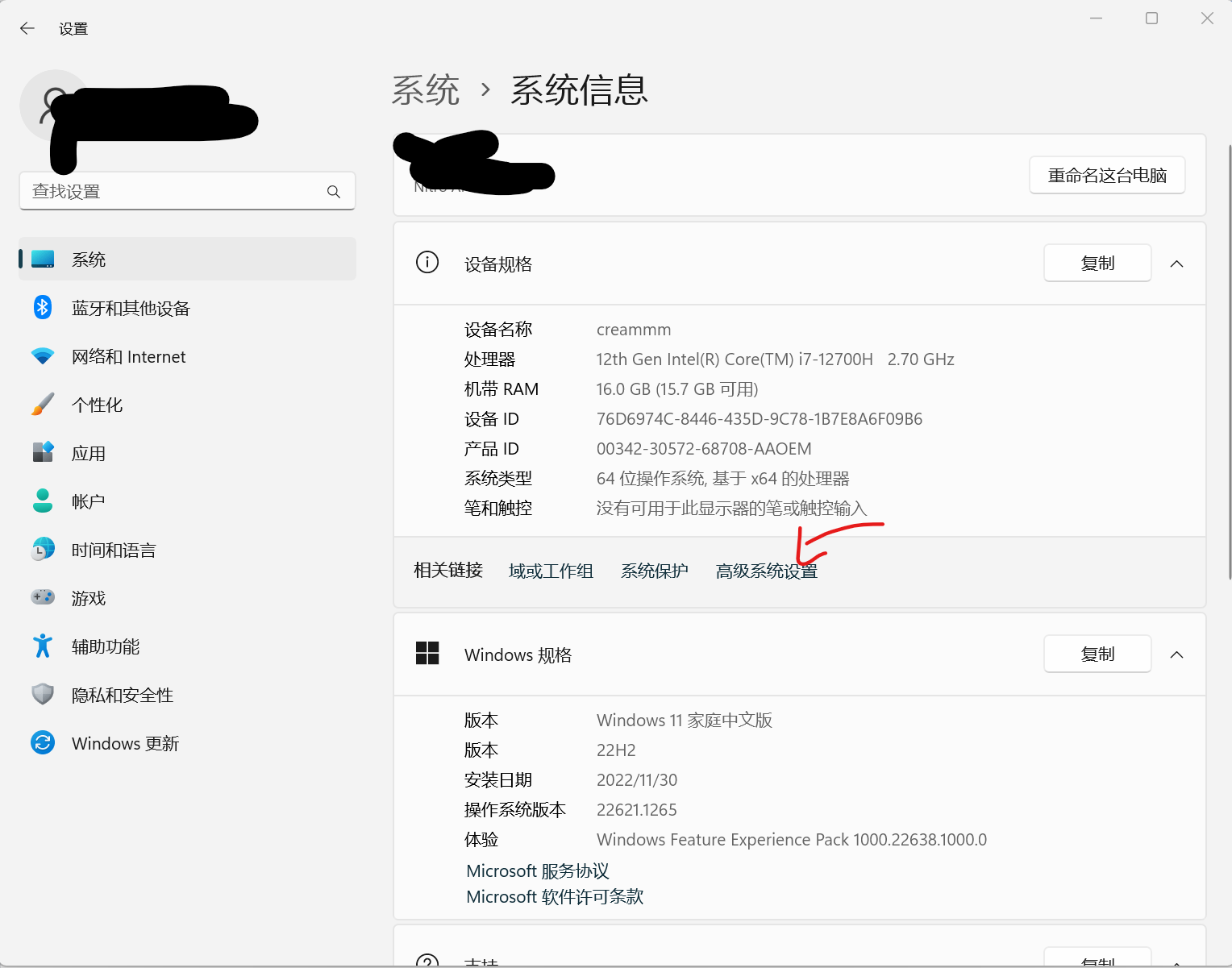Open 系统保护 link
The width and height of the screenshot is (1232, 968).
point(654,571)
